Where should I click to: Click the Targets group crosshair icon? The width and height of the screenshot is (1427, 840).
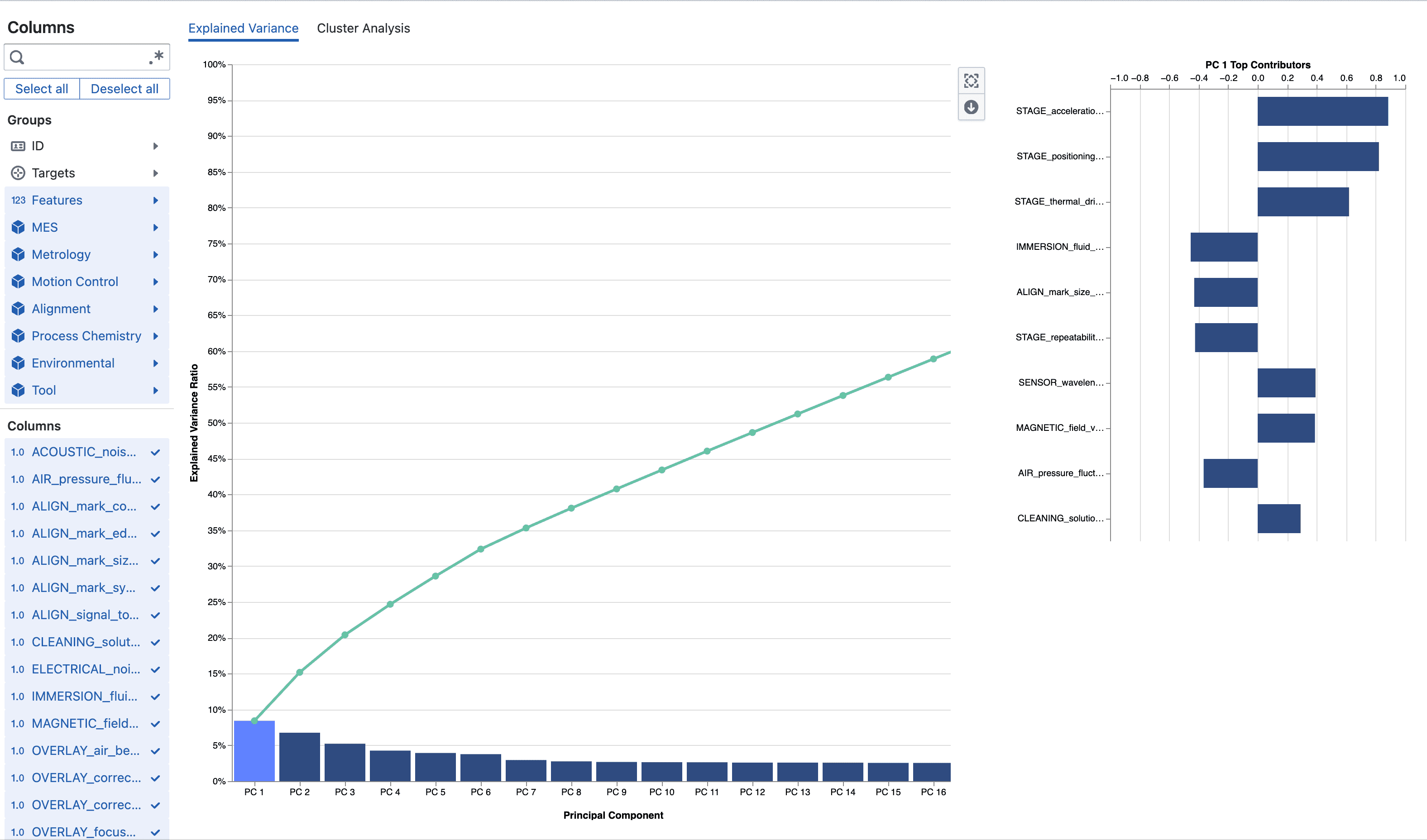(18, 173)
